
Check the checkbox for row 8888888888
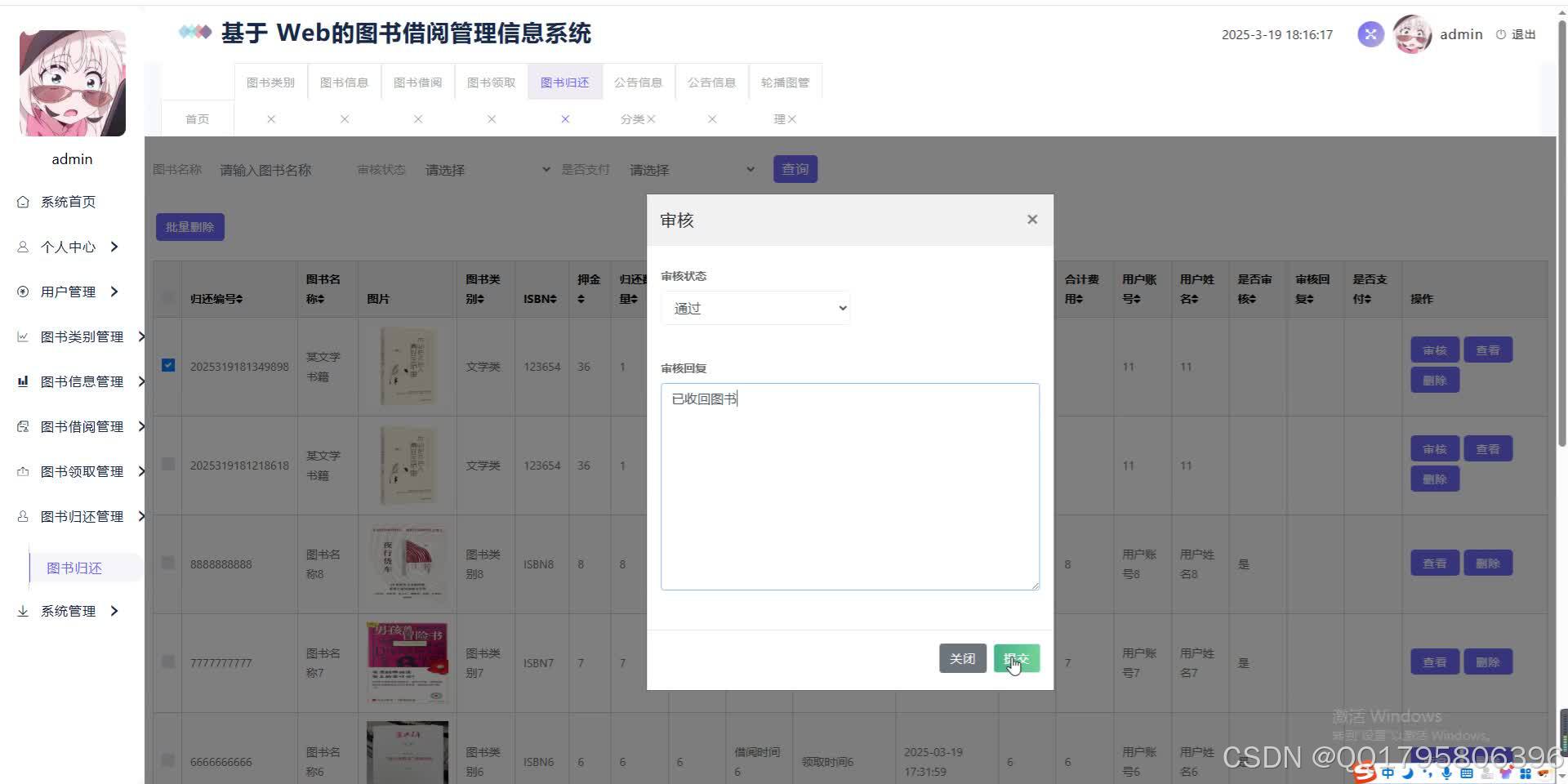point(167,563)
